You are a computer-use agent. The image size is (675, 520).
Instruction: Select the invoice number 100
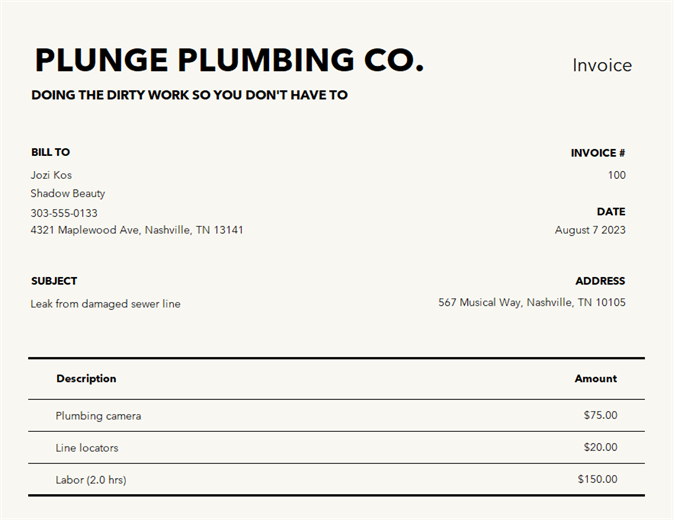click(x=616, y=175)
